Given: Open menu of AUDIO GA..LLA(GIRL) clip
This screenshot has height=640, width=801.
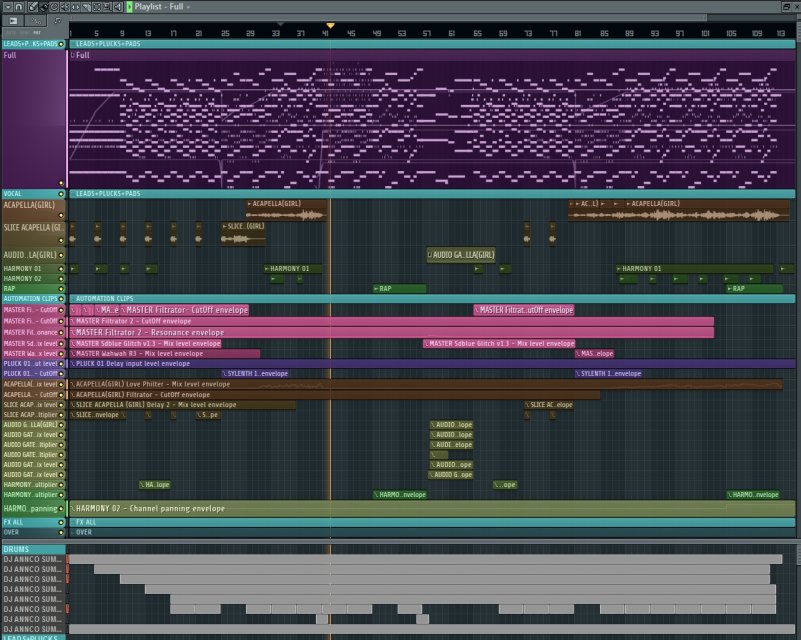Looking at the screenshot, I should (430, 255).
